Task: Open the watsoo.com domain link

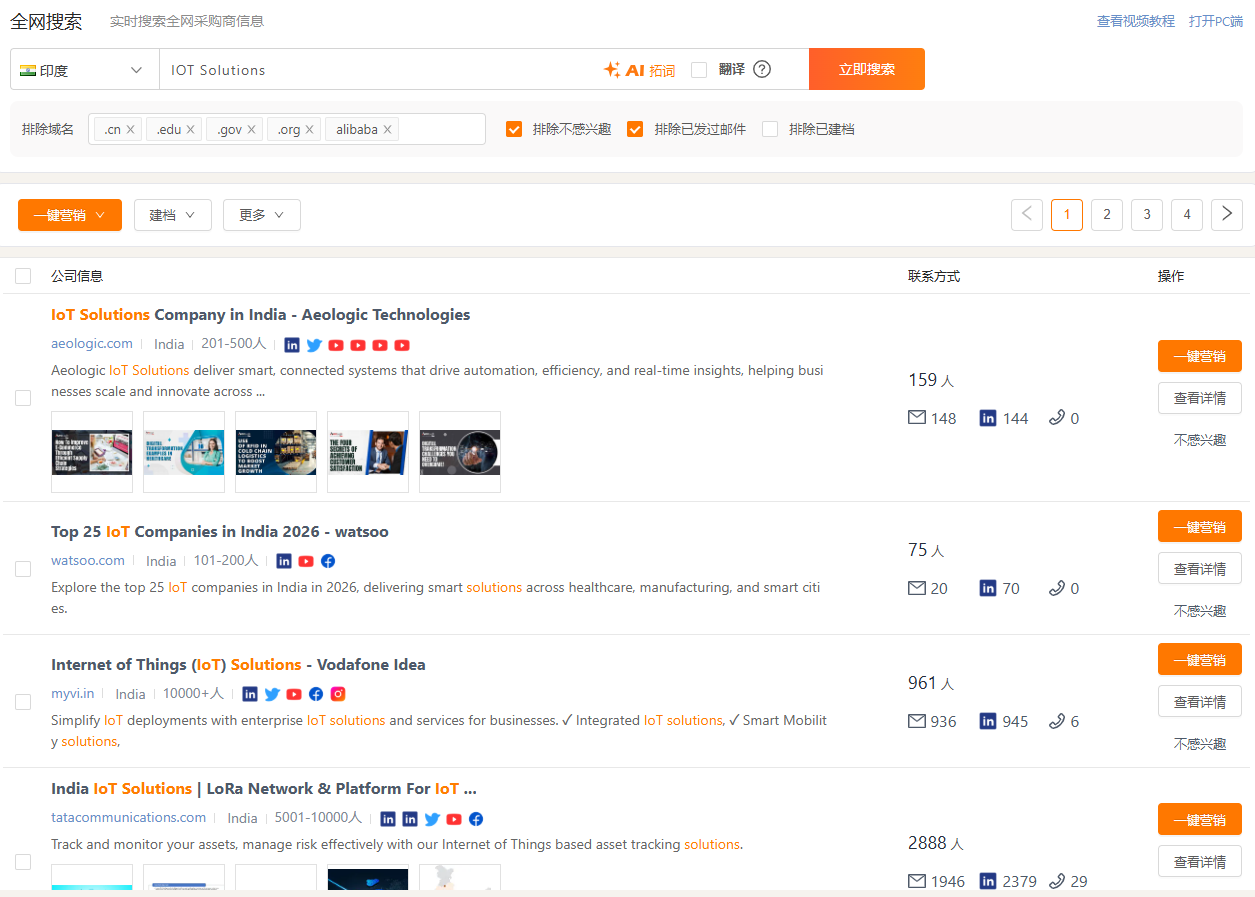Action: (x=88, y=560)
